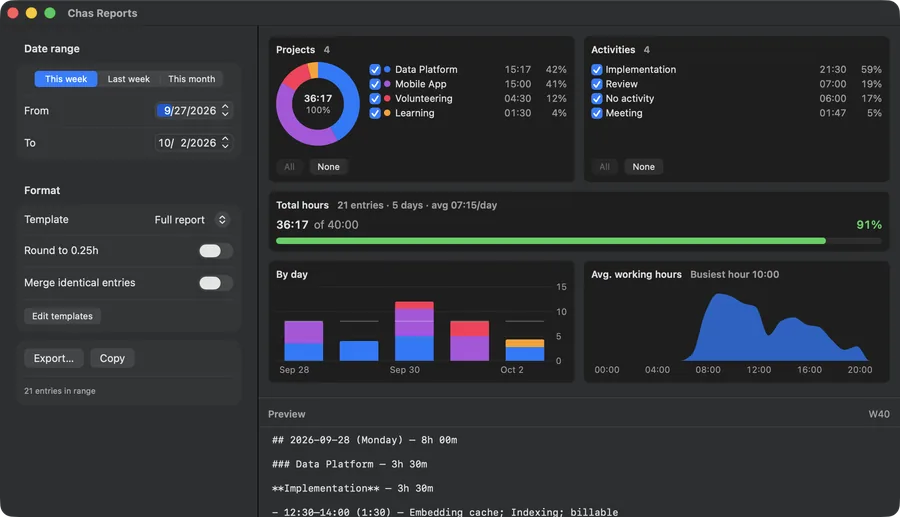Copy the report with Copy button
900x517 pixels.
112,358
